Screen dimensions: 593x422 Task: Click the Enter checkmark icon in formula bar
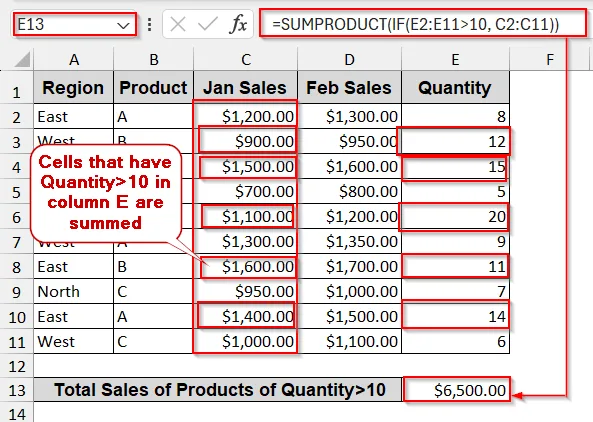tap(208, 25)
